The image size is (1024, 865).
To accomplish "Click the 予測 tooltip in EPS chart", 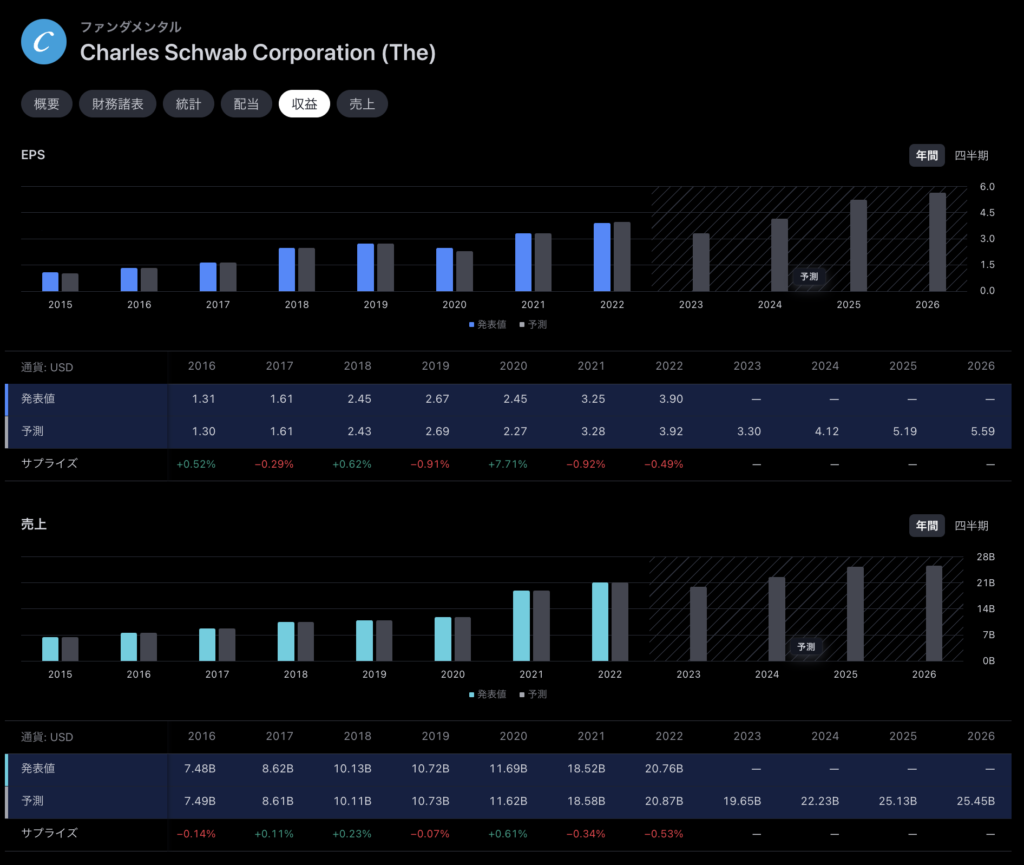I will click(x=809, y=277).
